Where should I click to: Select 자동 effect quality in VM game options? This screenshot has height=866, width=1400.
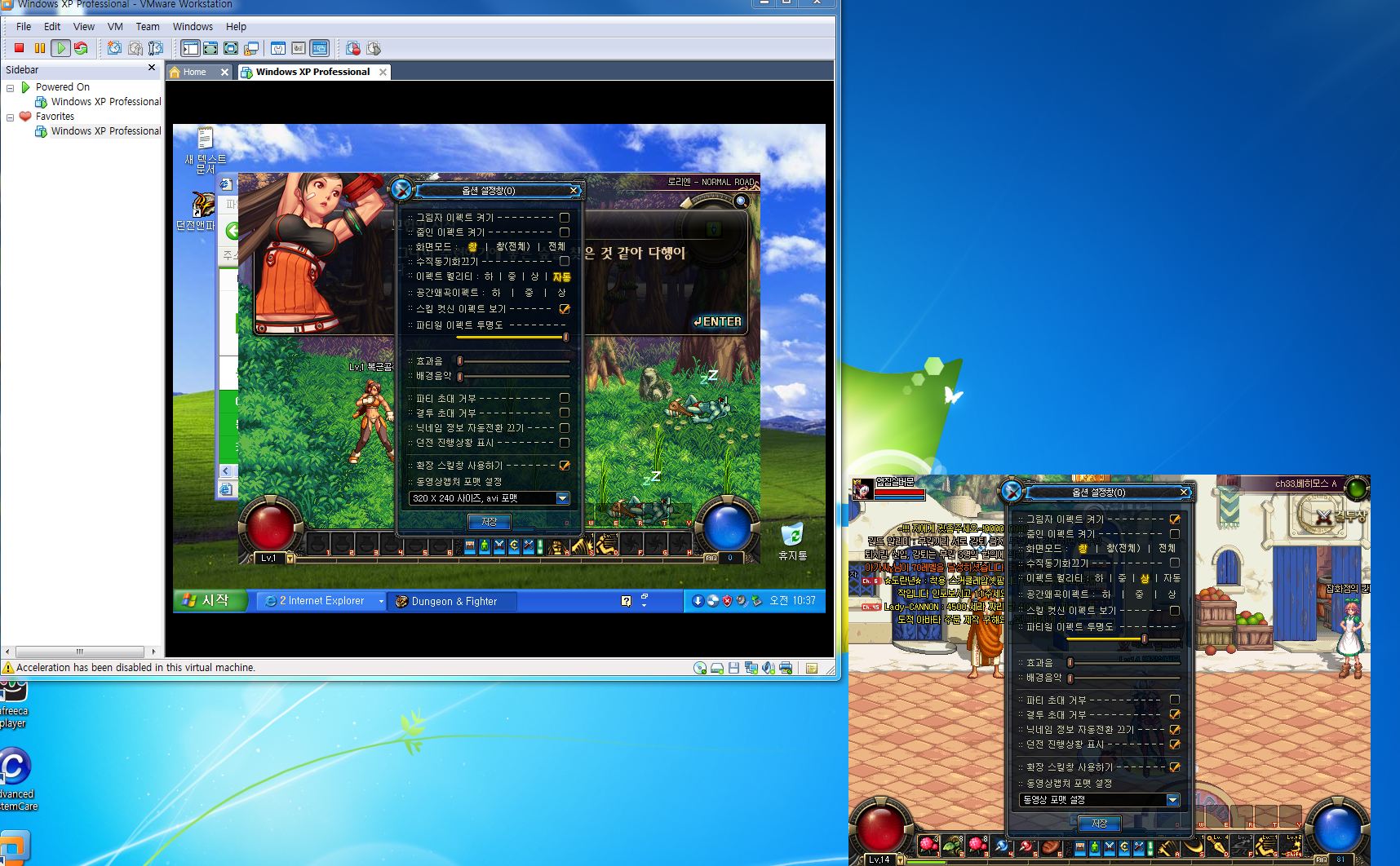[562, 277]
